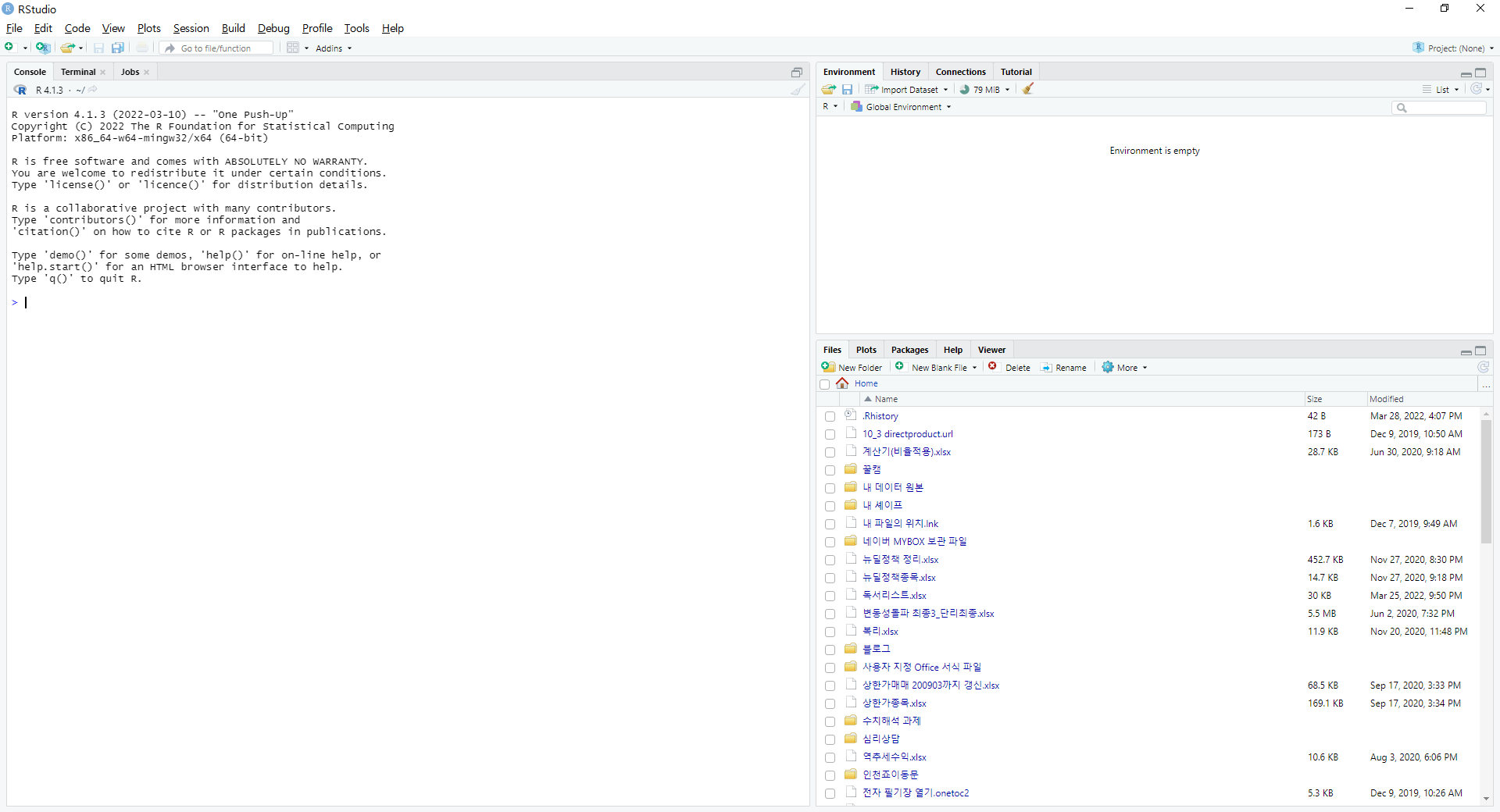Click the refresh icon in Environment pane

click(x=1476, y=89)
